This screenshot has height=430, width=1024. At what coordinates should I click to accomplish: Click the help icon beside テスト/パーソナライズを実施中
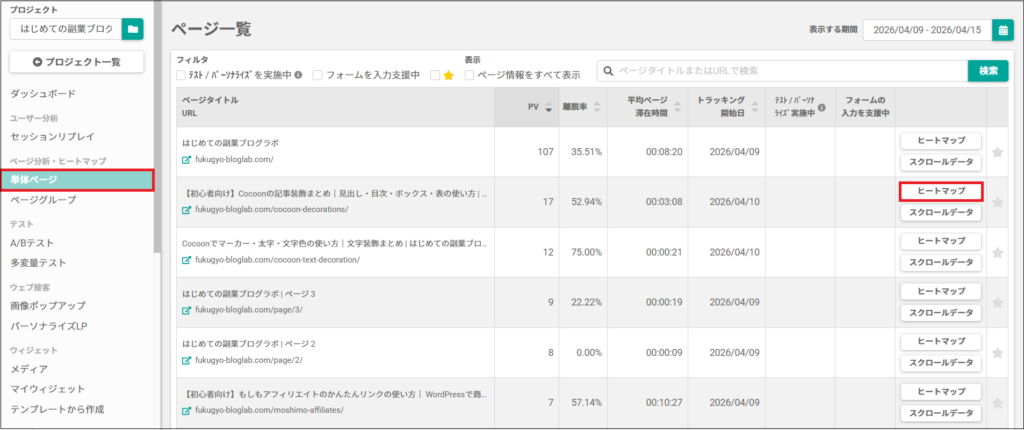click(x=299, y=75)
